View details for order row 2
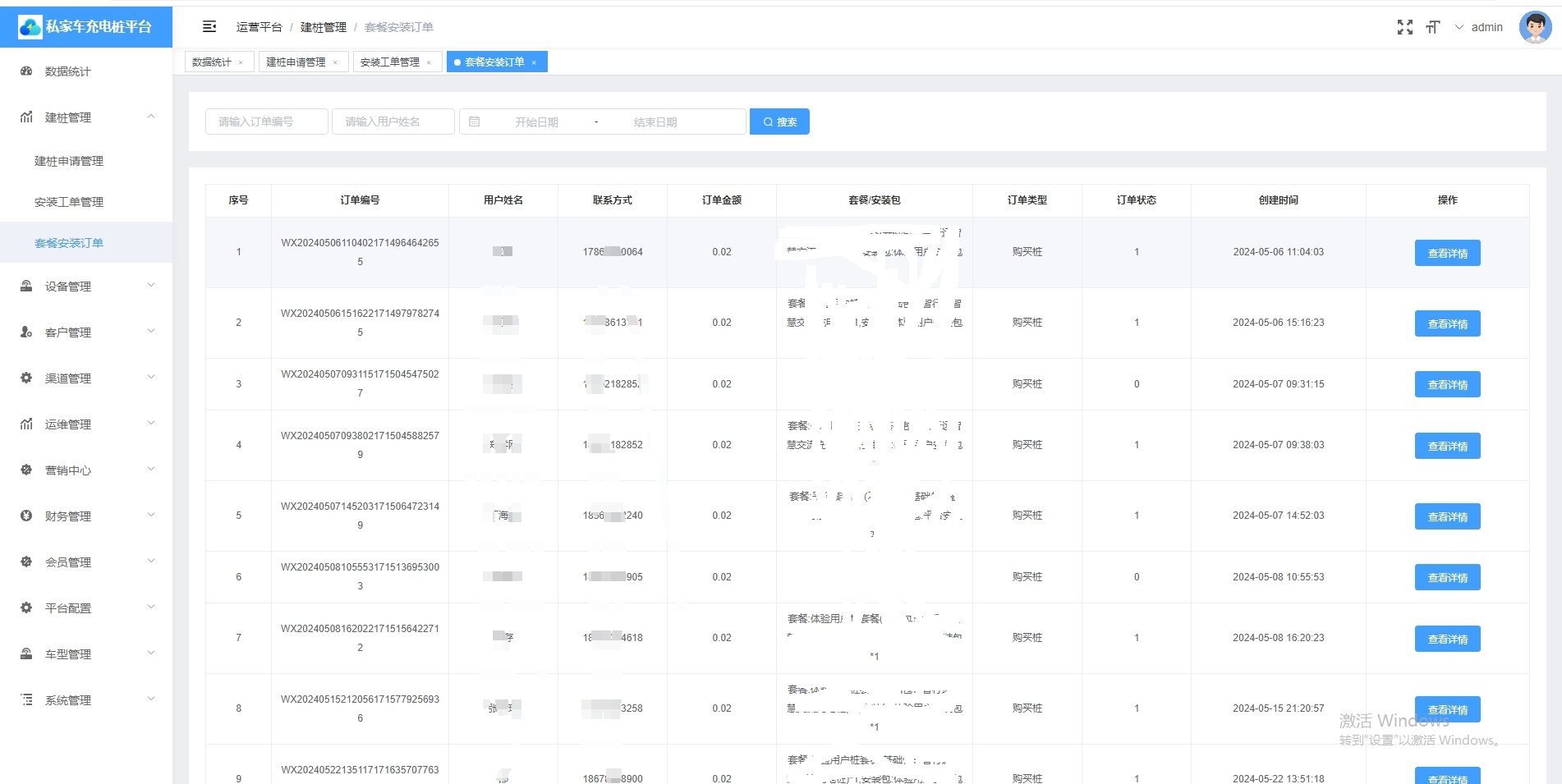The height and width of the screenshot is (784, 1562). pos(1447,323)
